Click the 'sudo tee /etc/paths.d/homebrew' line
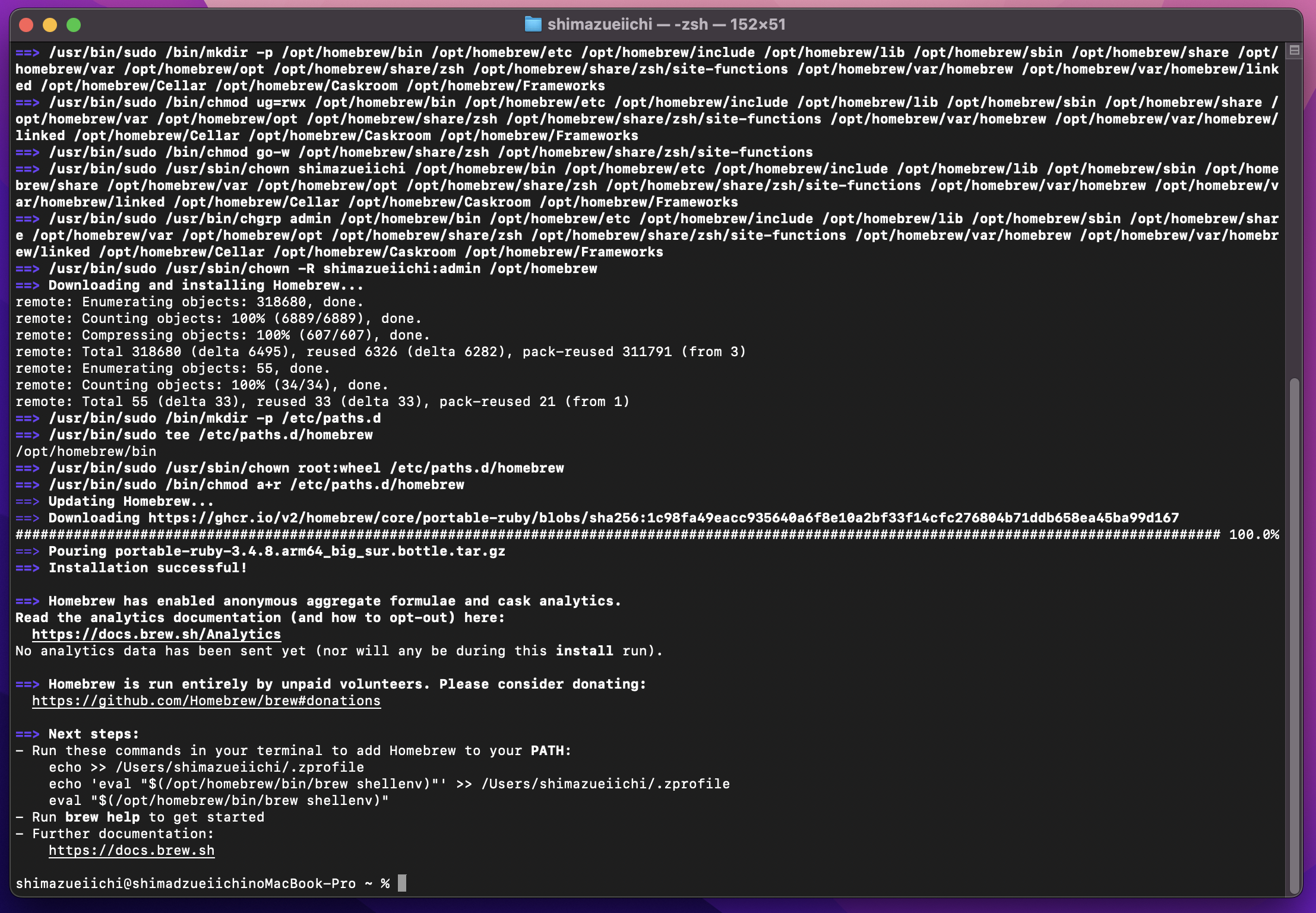Screen dimensions: 1316x913 pos(194,435)
